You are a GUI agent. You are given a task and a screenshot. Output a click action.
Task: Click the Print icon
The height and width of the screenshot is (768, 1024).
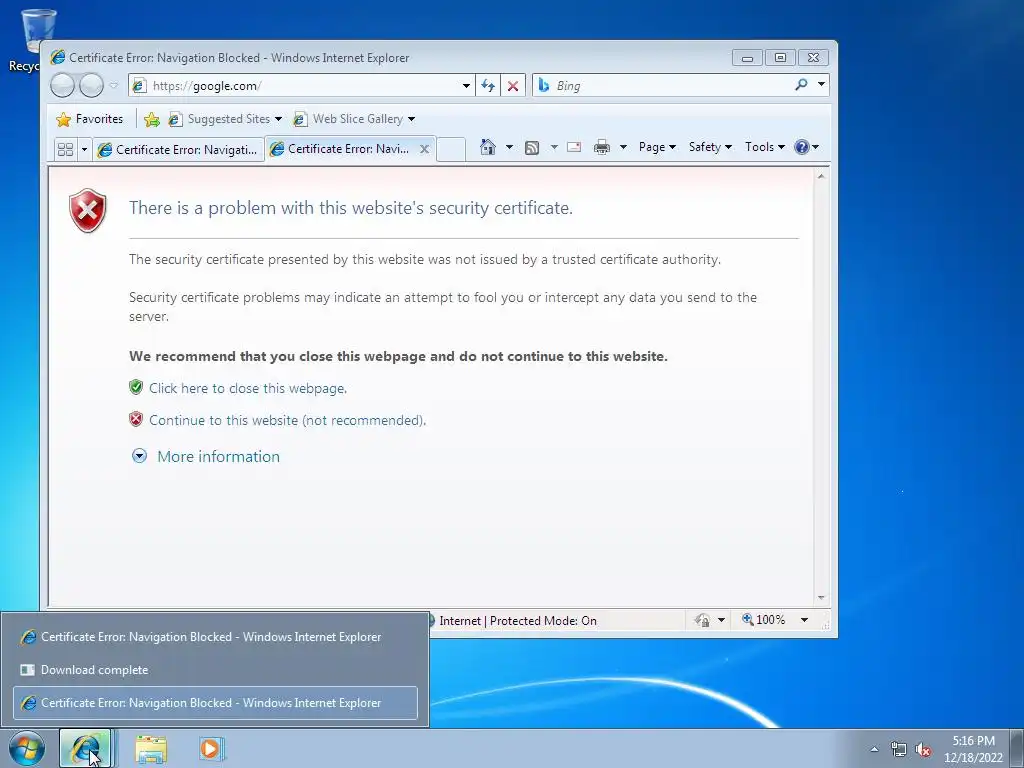coord(601,148)
